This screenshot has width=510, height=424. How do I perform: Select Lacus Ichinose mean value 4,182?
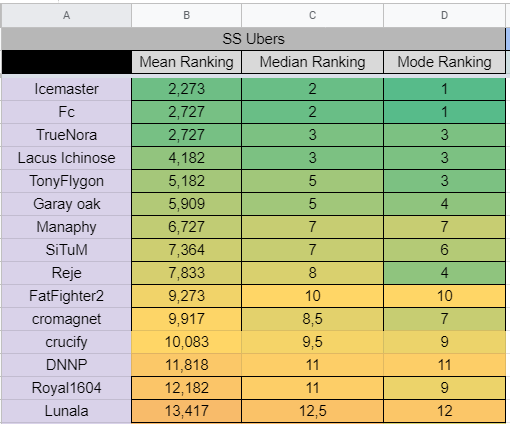point(186,158)
